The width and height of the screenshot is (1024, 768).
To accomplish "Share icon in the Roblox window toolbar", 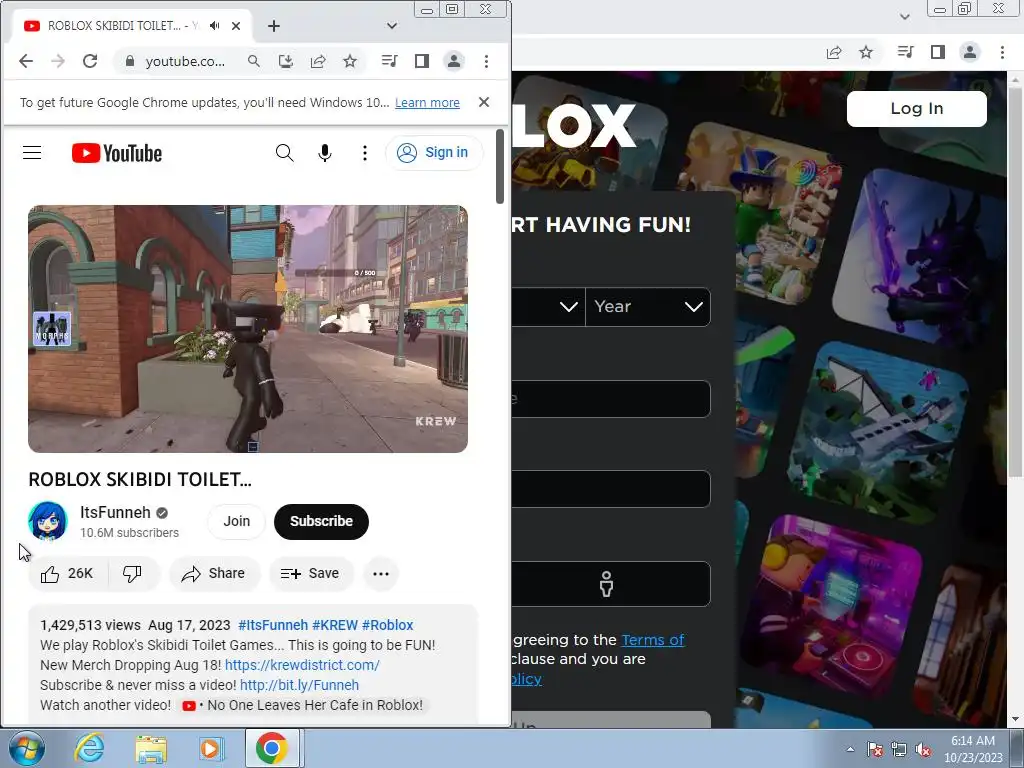I will 834,52.
